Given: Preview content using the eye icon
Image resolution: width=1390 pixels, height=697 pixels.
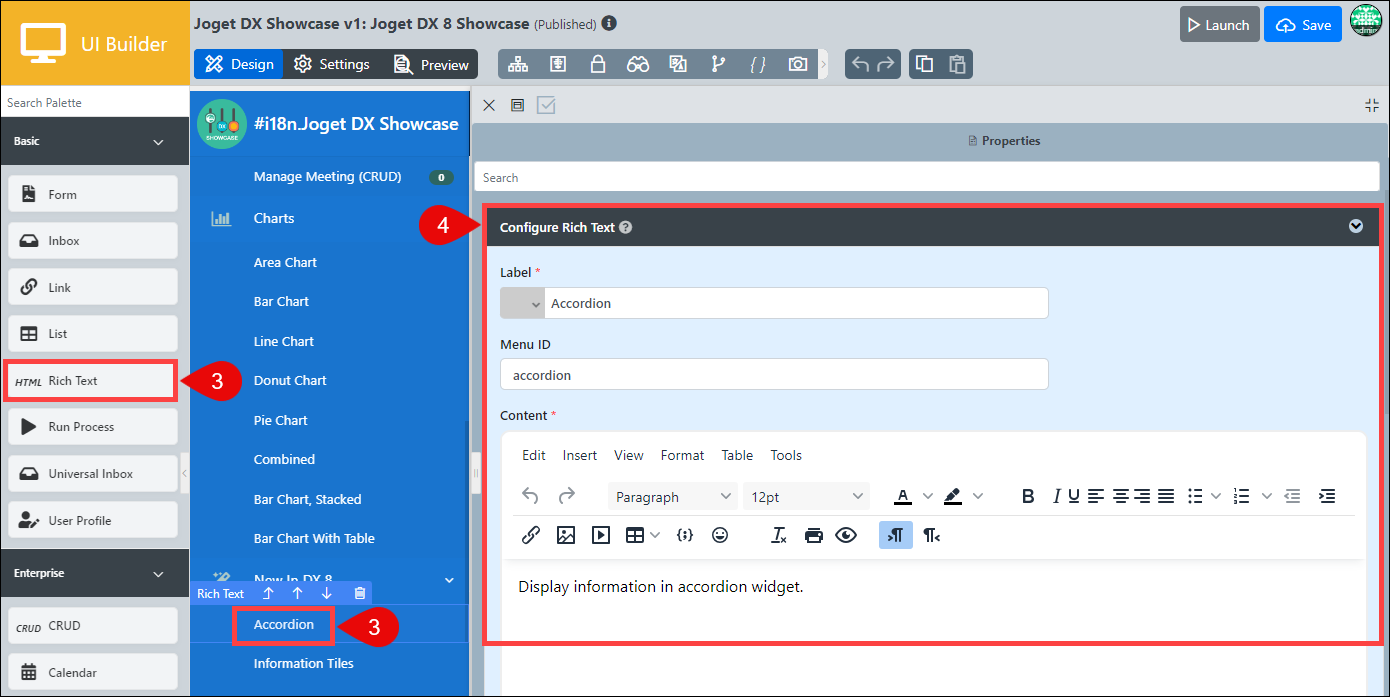Looking at the screenshot, I should 846,535.
